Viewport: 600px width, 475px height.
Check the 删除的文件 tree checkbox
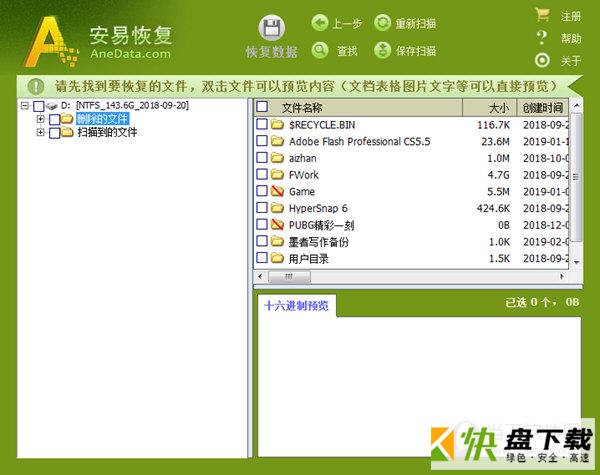click(54, 119)
